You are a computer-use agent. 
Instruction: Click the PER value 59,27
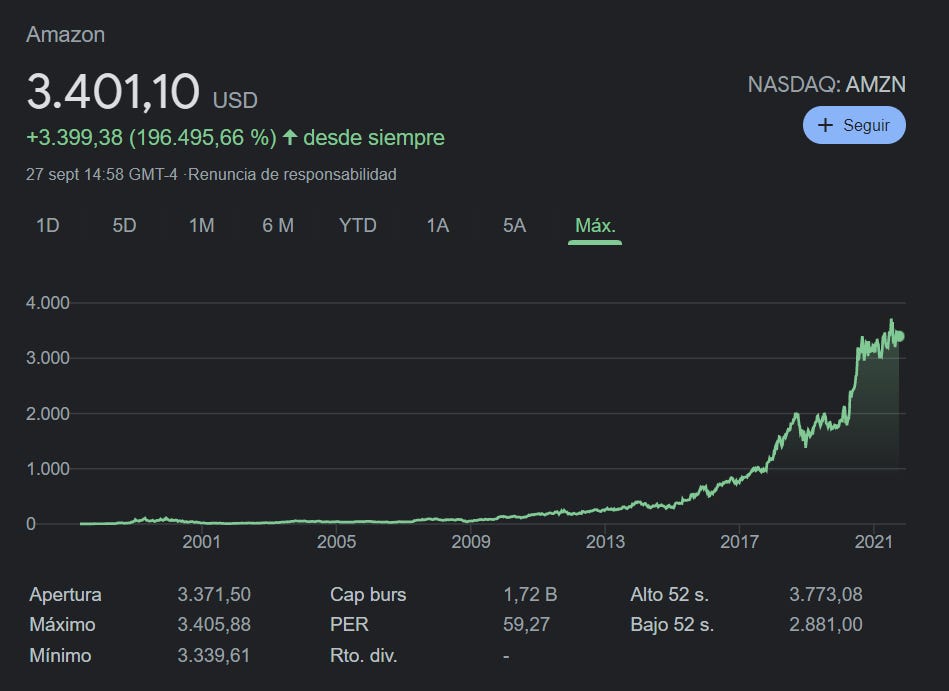point(526,624)
